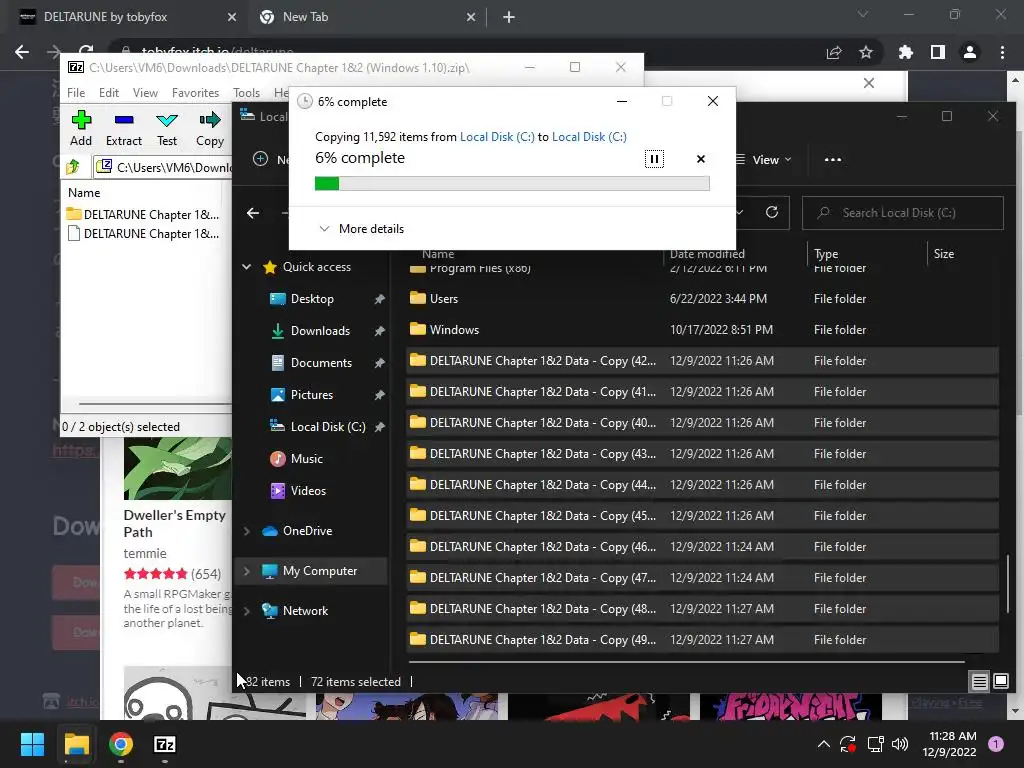Open File Explorer from taskbar
This screenshot has width=1024, height=768.
point(76,744)
